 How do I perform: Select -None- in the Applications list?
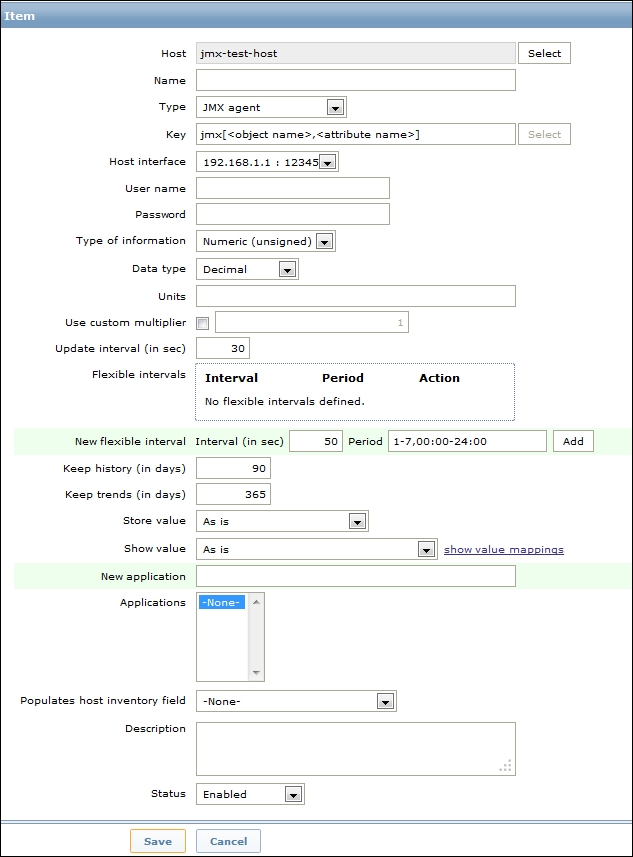click(222, 603)
